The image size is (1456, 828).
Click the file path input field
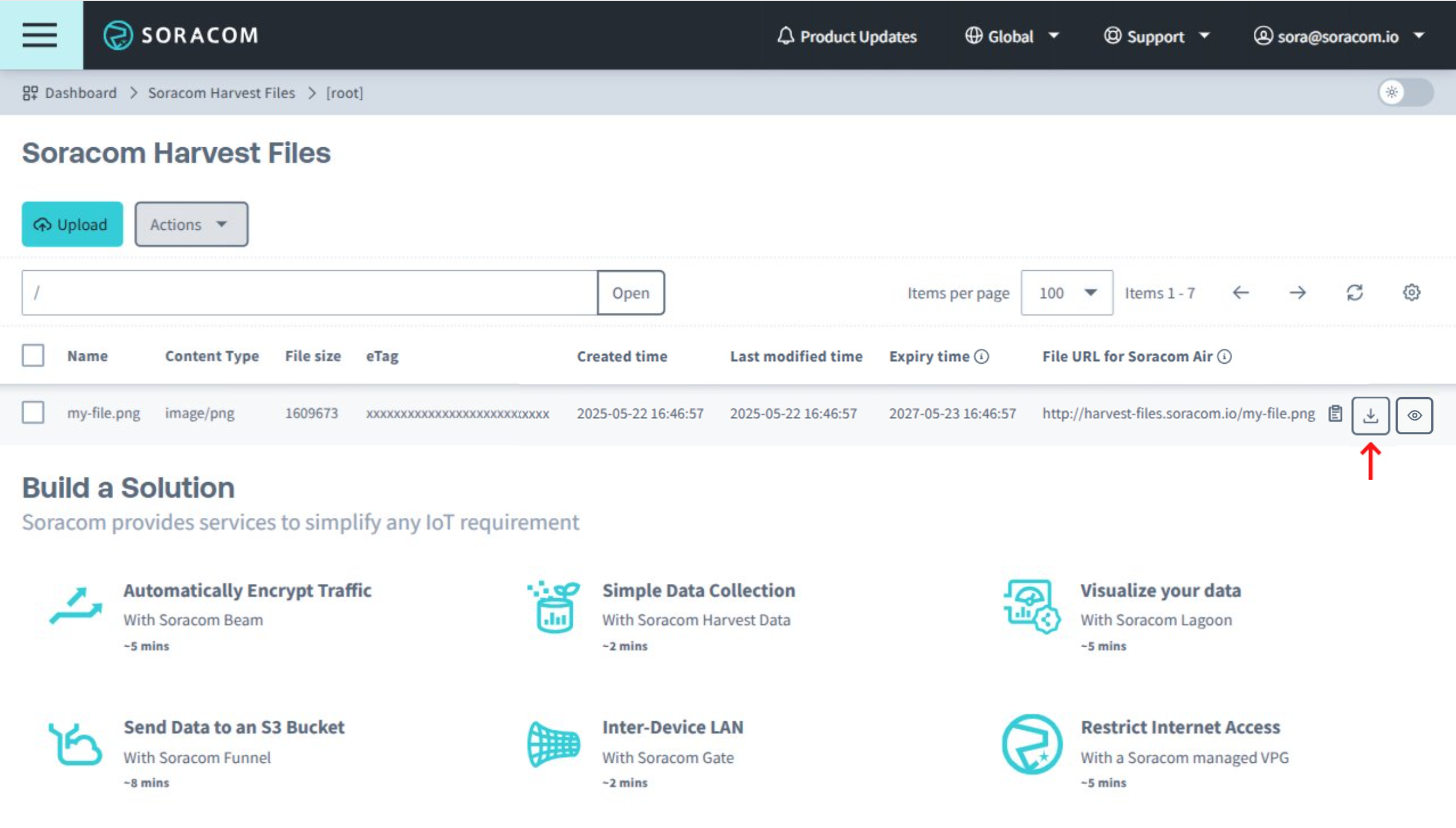309,293
